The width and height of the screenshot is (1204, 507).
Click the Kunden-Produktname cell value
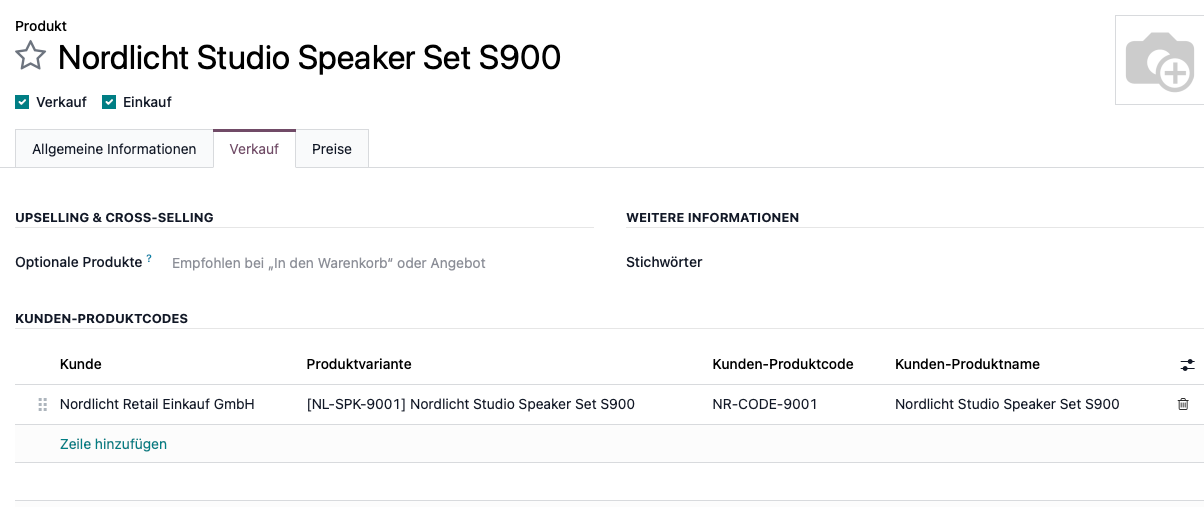click(x=1007, y=404)
